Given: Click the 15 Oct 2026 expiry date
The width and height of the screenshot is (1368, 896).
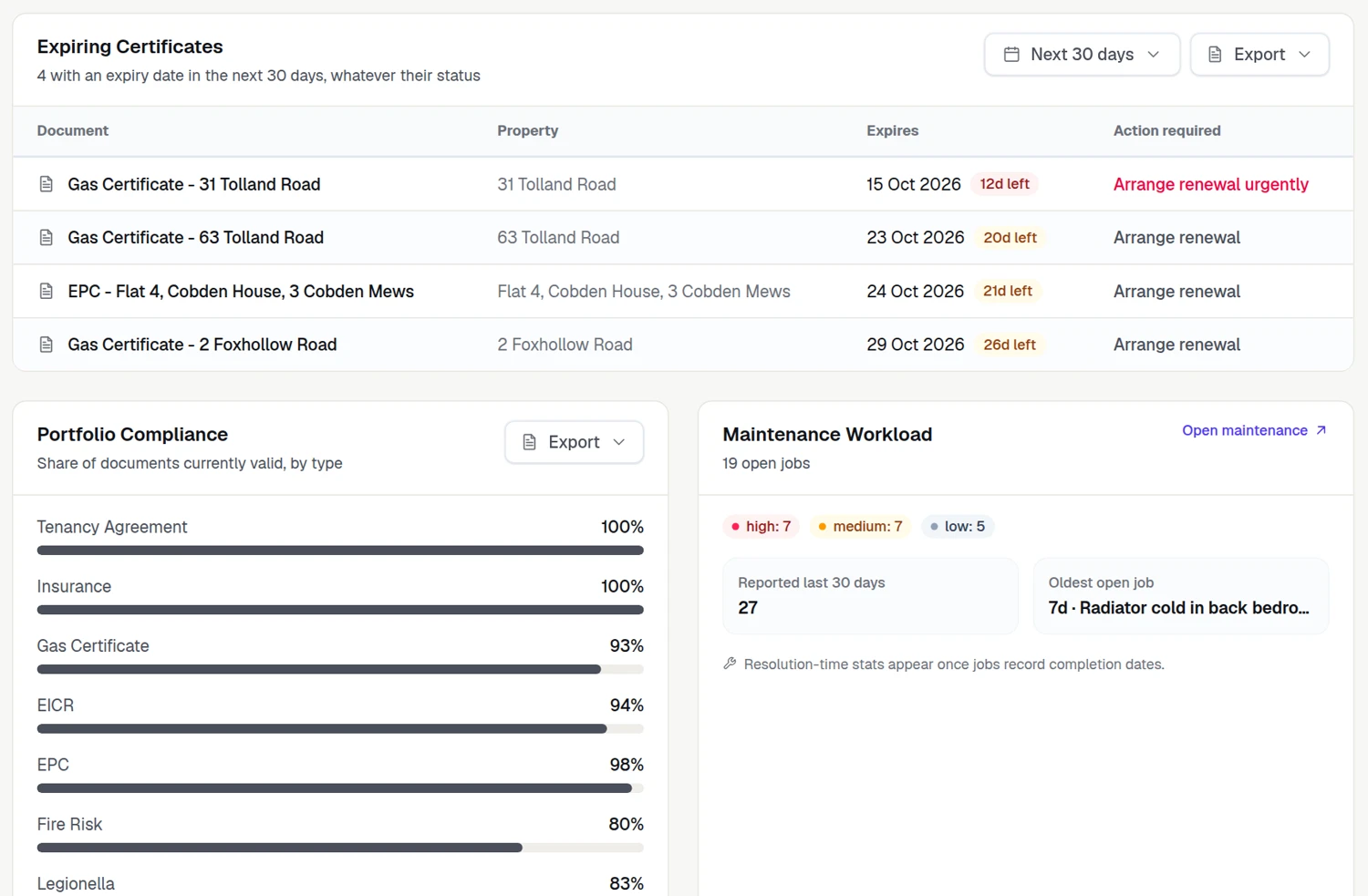Looking at the screenshot, I should 914,184.
